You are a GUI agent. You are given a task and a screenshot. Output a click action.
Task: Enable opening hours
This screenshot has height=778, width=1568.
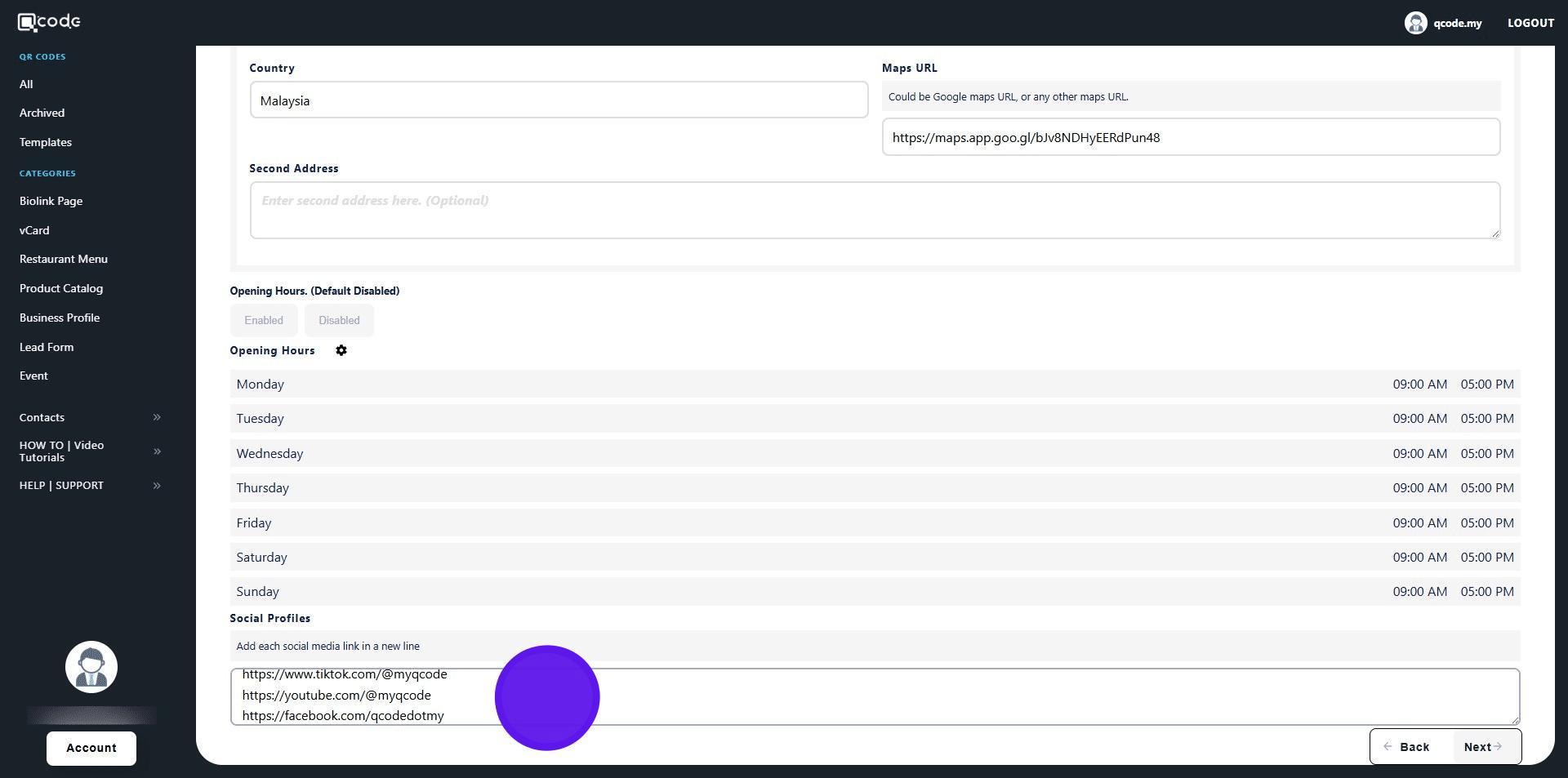coord(264,320)
